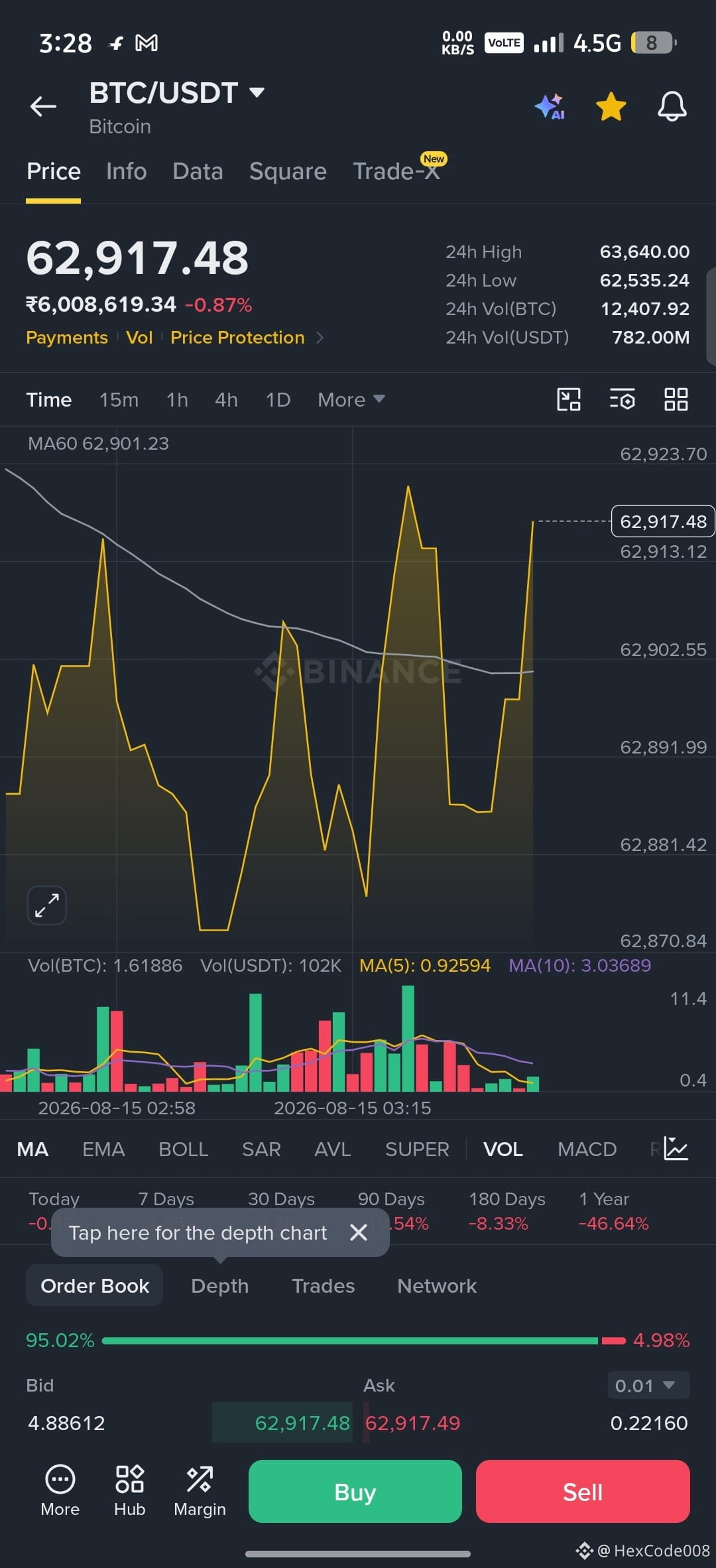This screenshot has height=1568, width=716.
Task: Open the Depth tab
Action: (219, 1285)
